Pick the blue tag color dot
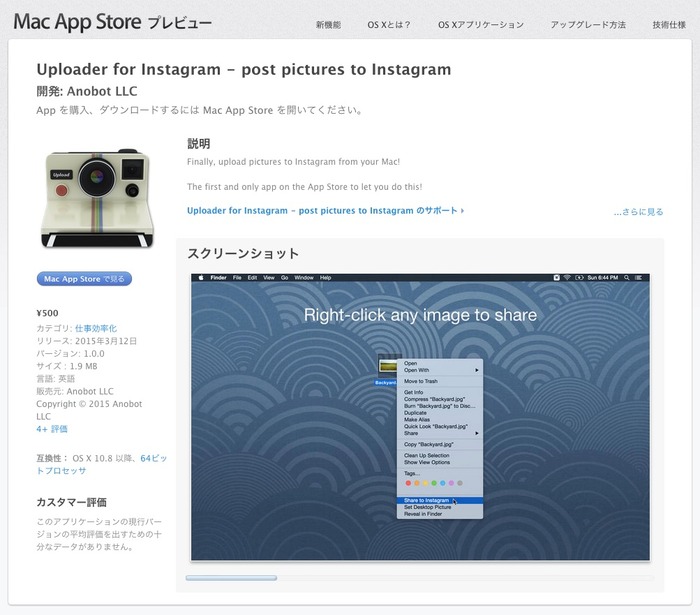The width and height of the screenshot is (700, 615). point(442,483)
